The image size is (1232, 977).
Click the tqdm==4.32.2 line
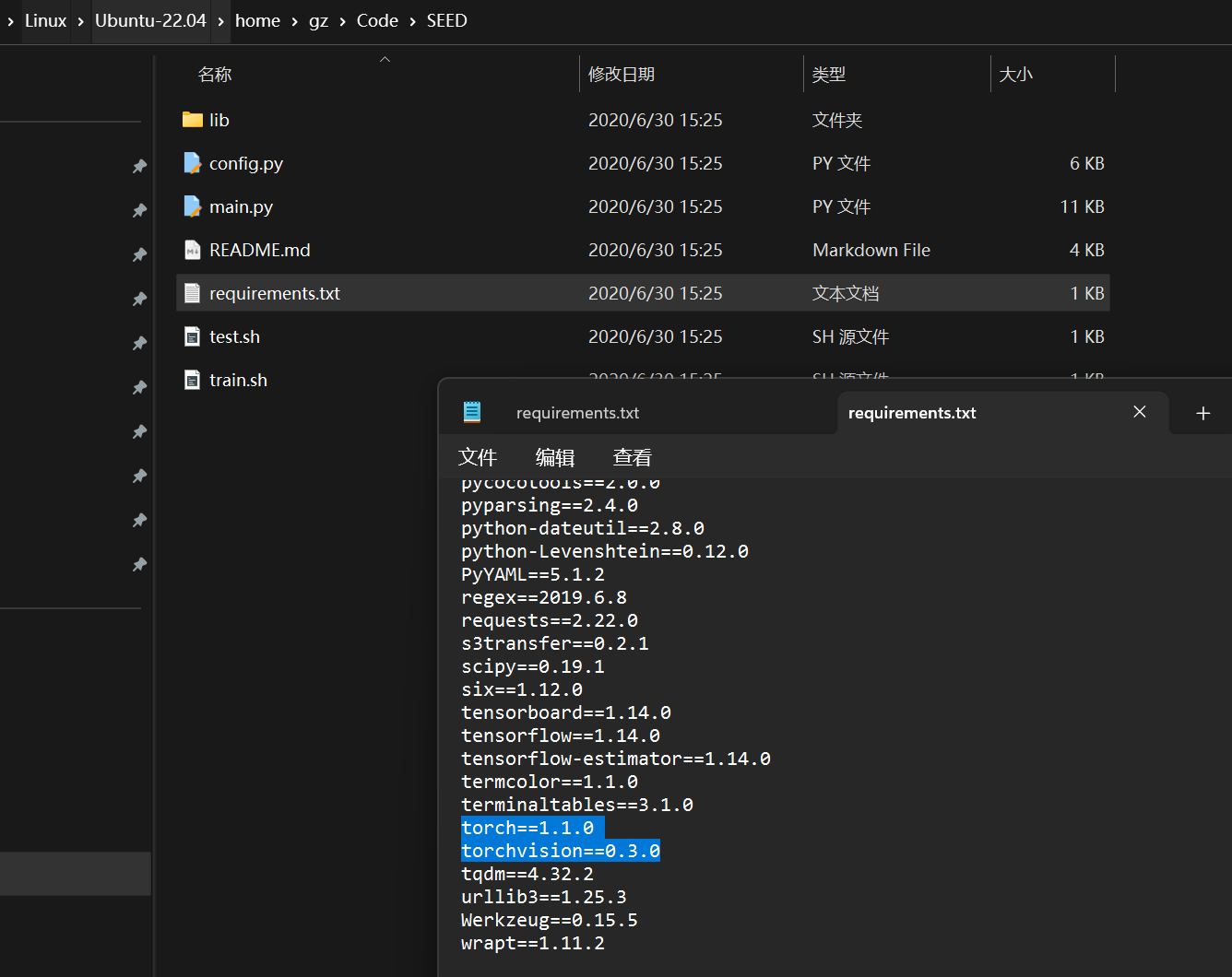[x=527, y=874]
